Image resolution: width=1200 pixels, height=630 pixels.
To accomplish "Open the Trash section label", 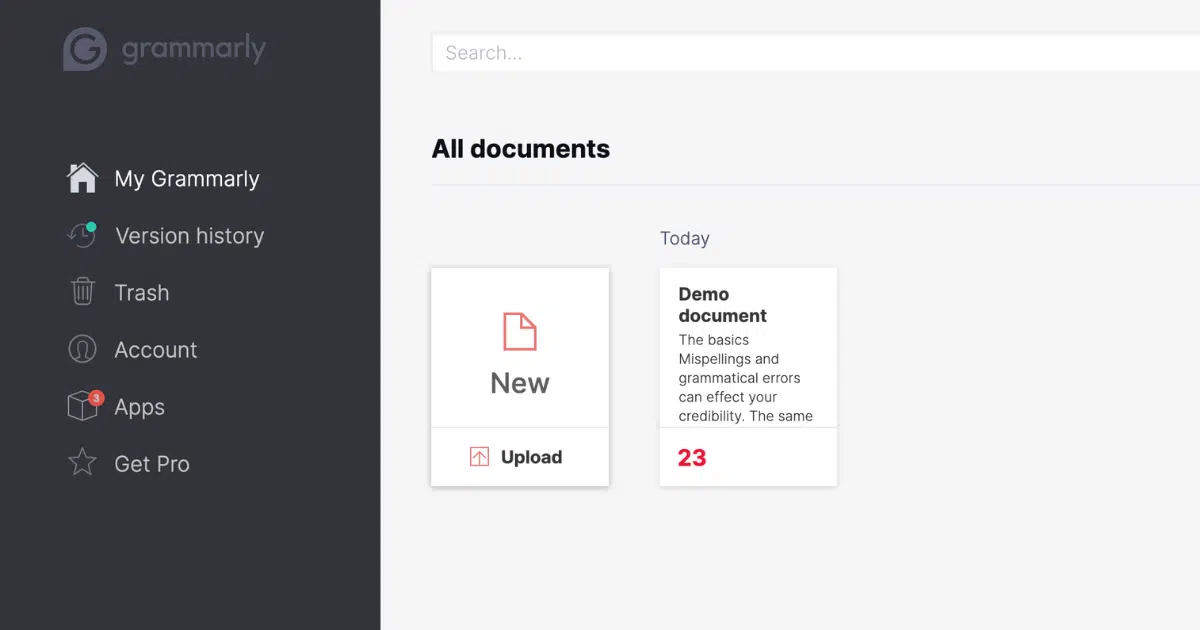I will pos(142,293).
